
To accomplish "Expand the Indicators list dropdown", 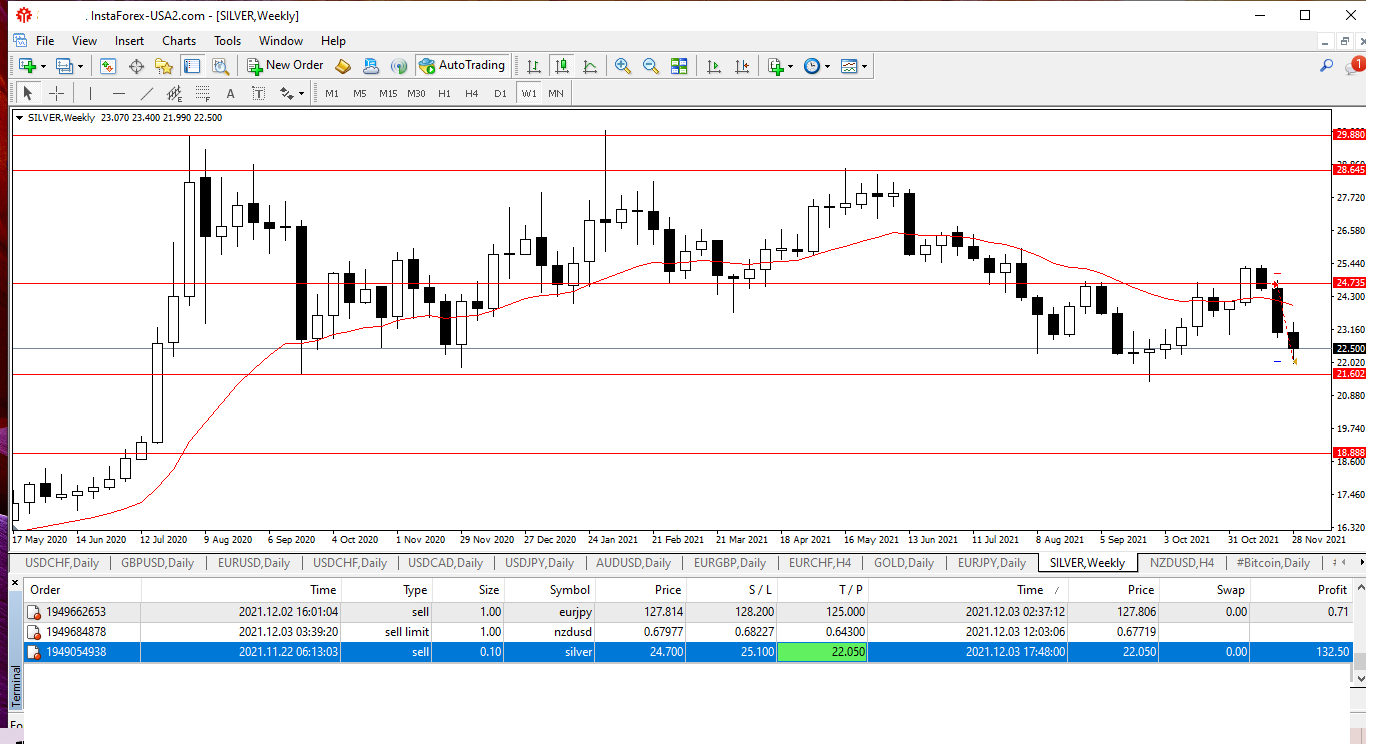I will 790,66.
